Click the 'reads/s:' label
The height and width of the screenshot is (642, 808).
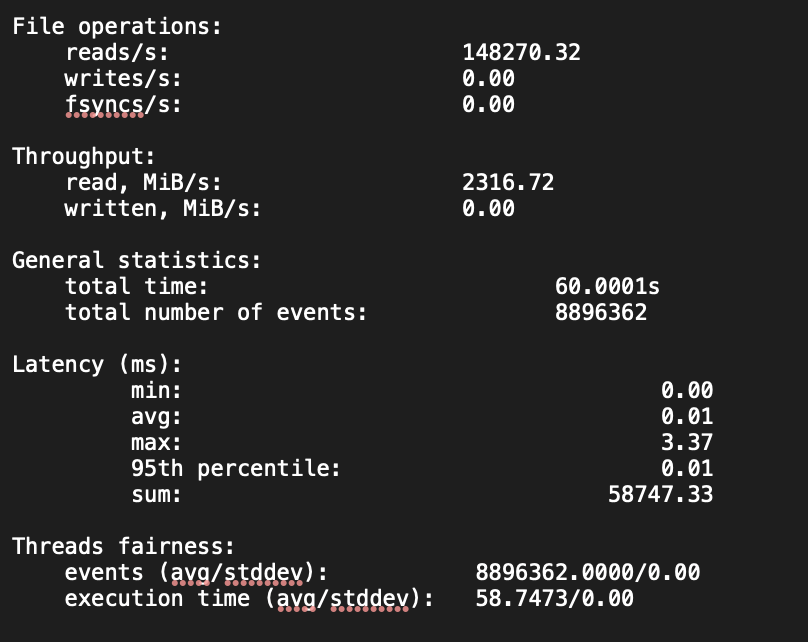(x=117, y=53)
